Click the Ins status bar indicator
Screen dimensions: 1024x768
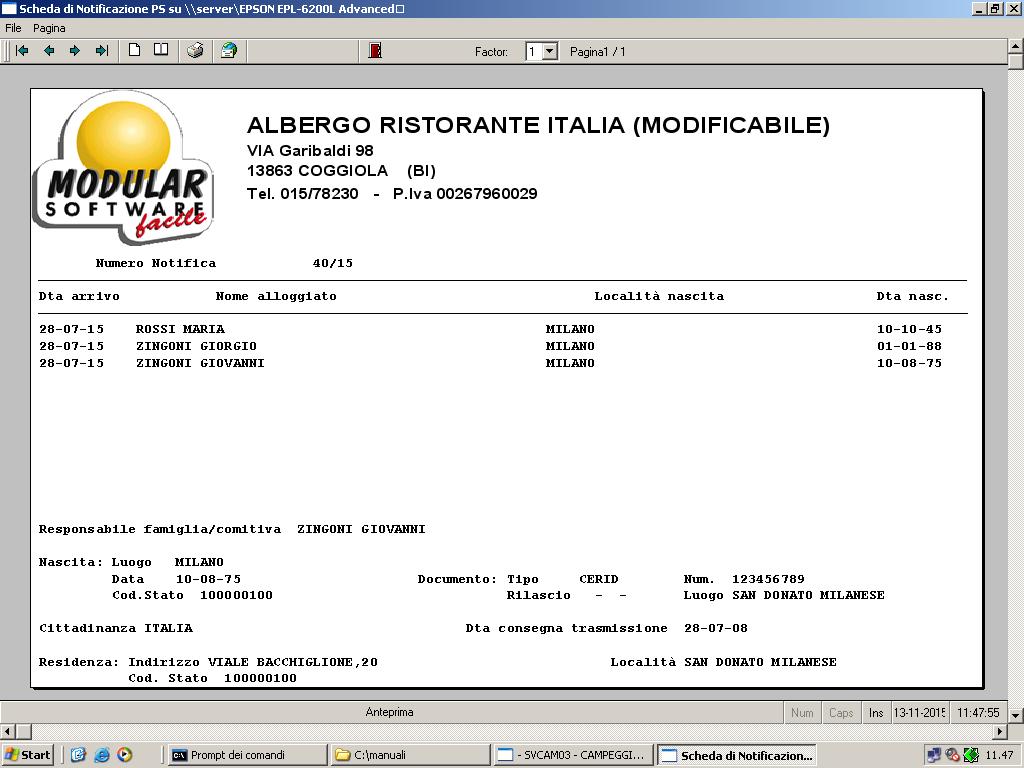(x=876, y=712)
